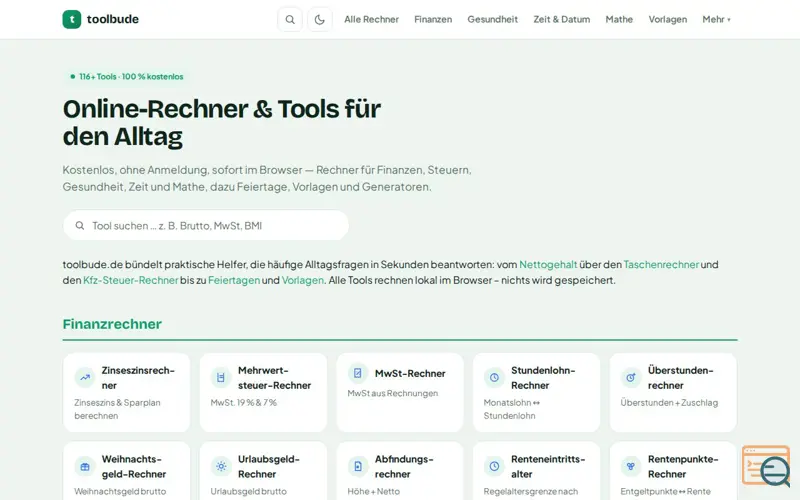Click the Abfindungsrechner document icon

click(358, 466)
